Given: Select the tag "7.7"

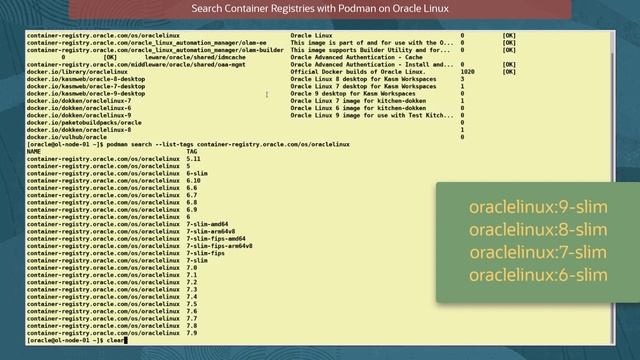Looking at the screenshot, I should 192,319.
